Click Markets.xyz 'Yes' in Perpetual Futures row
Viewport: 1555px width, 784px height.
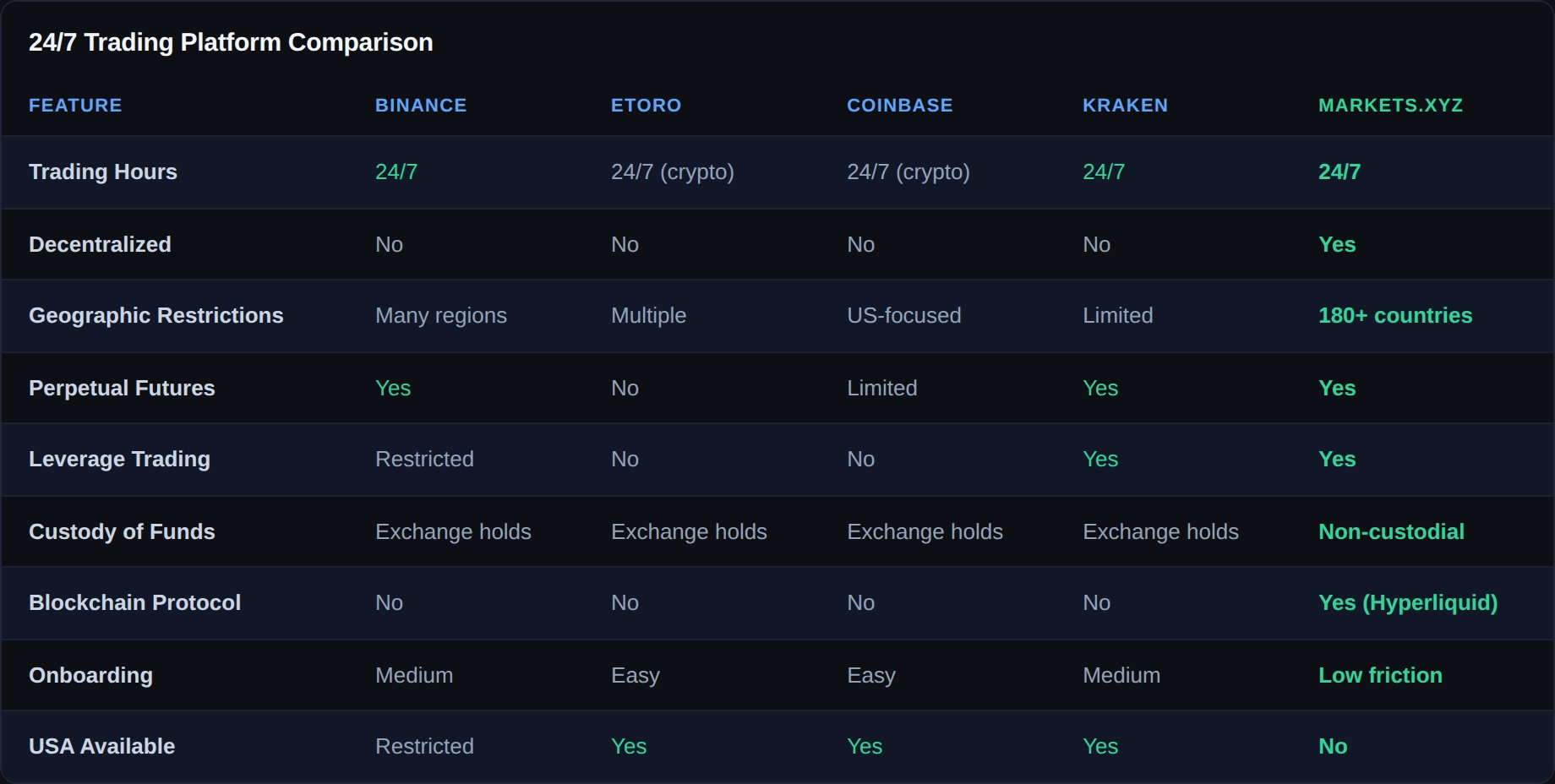(1337, 388)
